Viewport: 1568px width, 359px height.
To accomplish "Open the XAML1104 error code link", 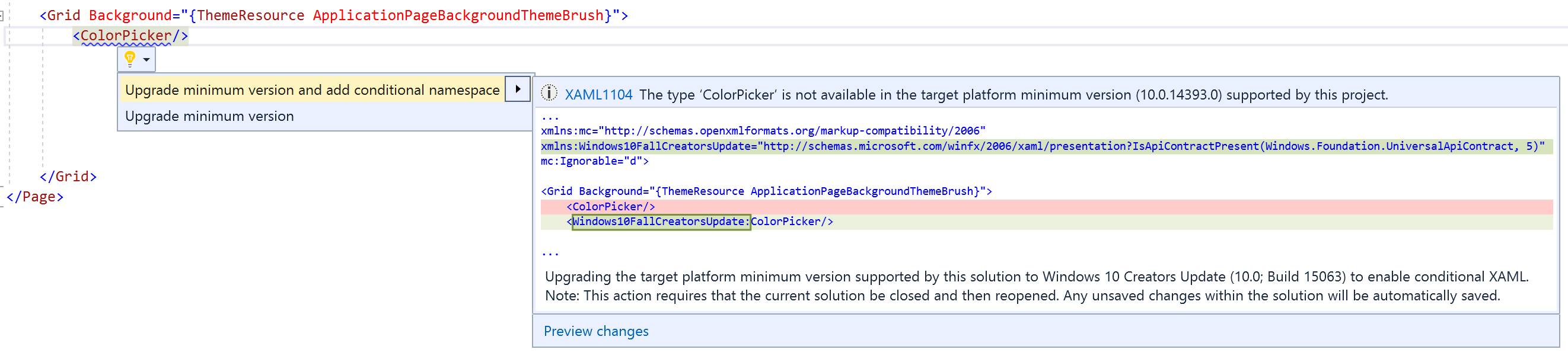I will click(598, 95).
